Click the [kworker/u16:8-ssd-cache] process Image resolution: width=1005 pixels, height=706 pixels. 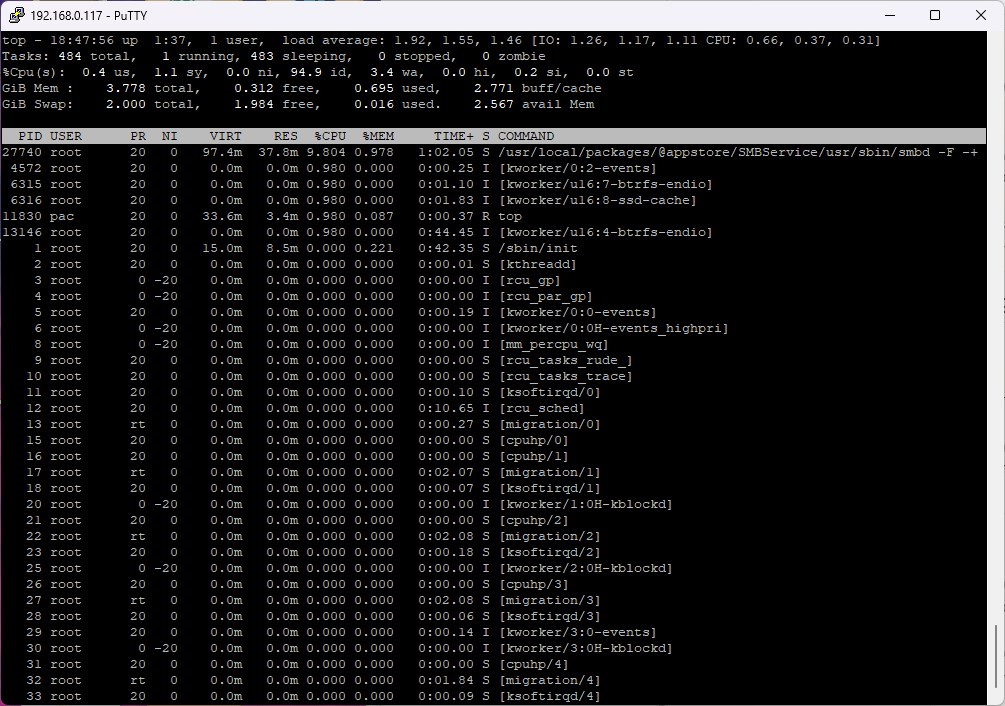click(x=597, y=200)
